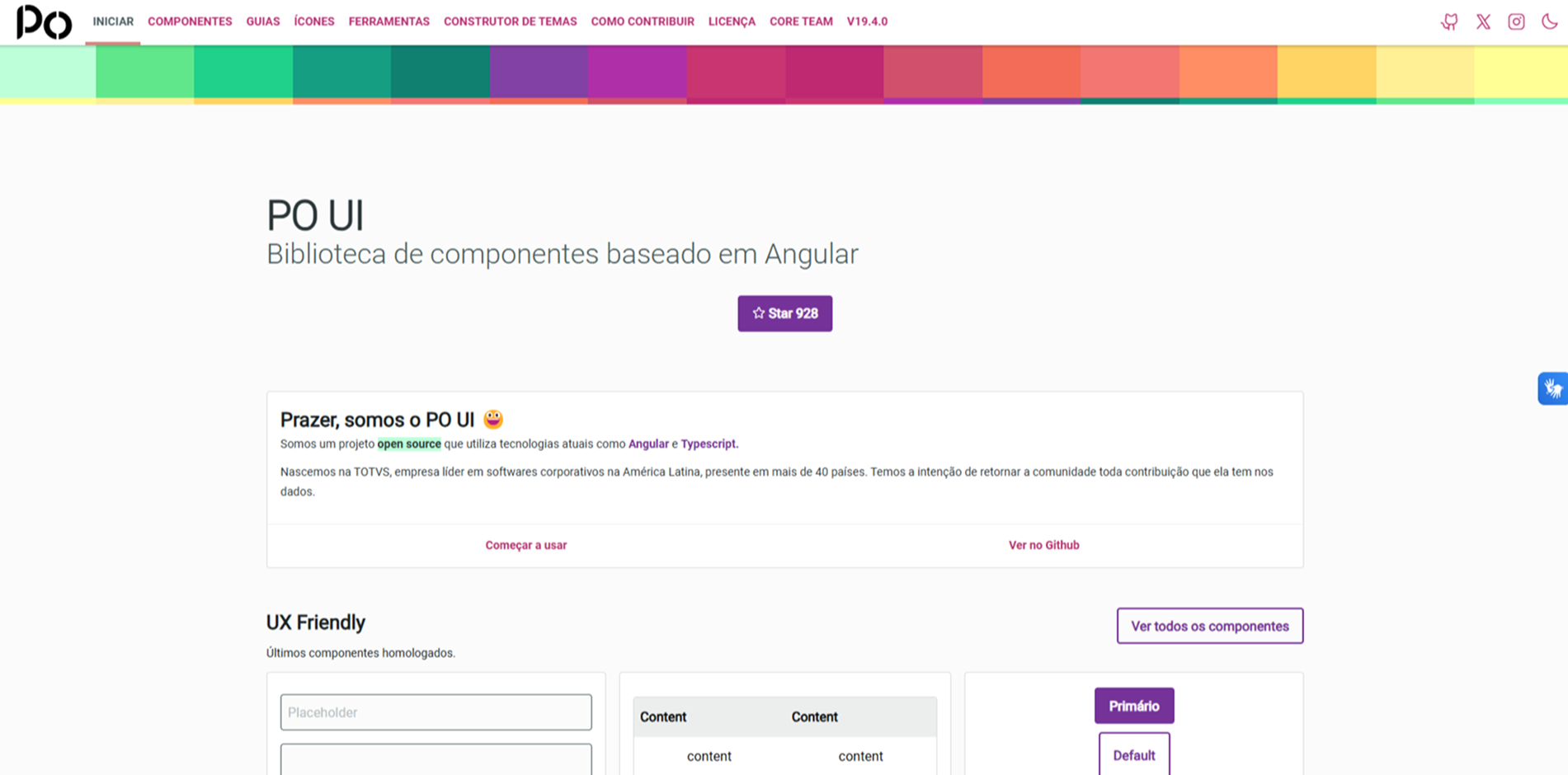
Task: Open the V19.4.0 version menu
Action: pyautogui.click(x=867, y=21)
